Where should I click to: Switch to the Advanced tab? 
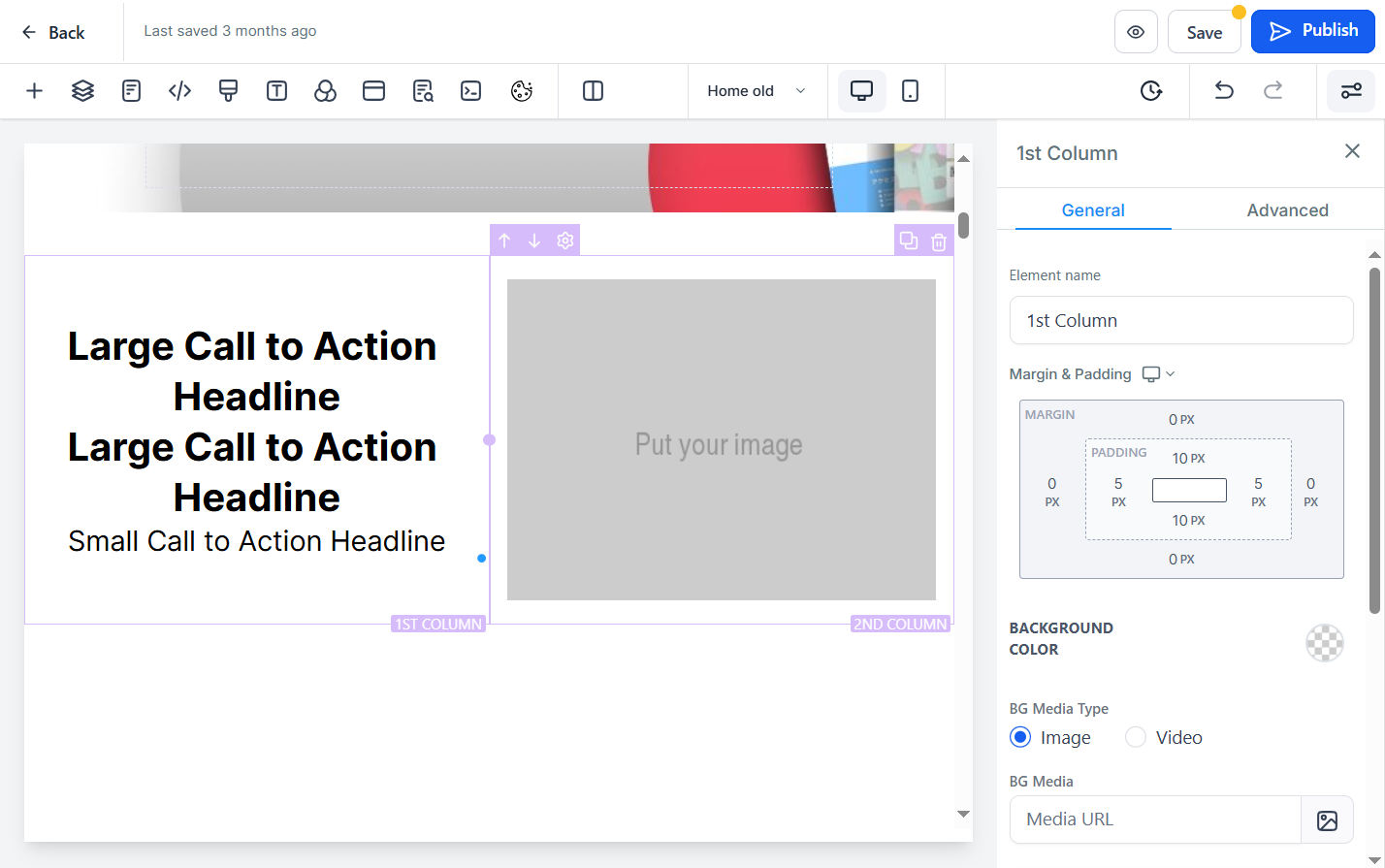(1288, 210)
